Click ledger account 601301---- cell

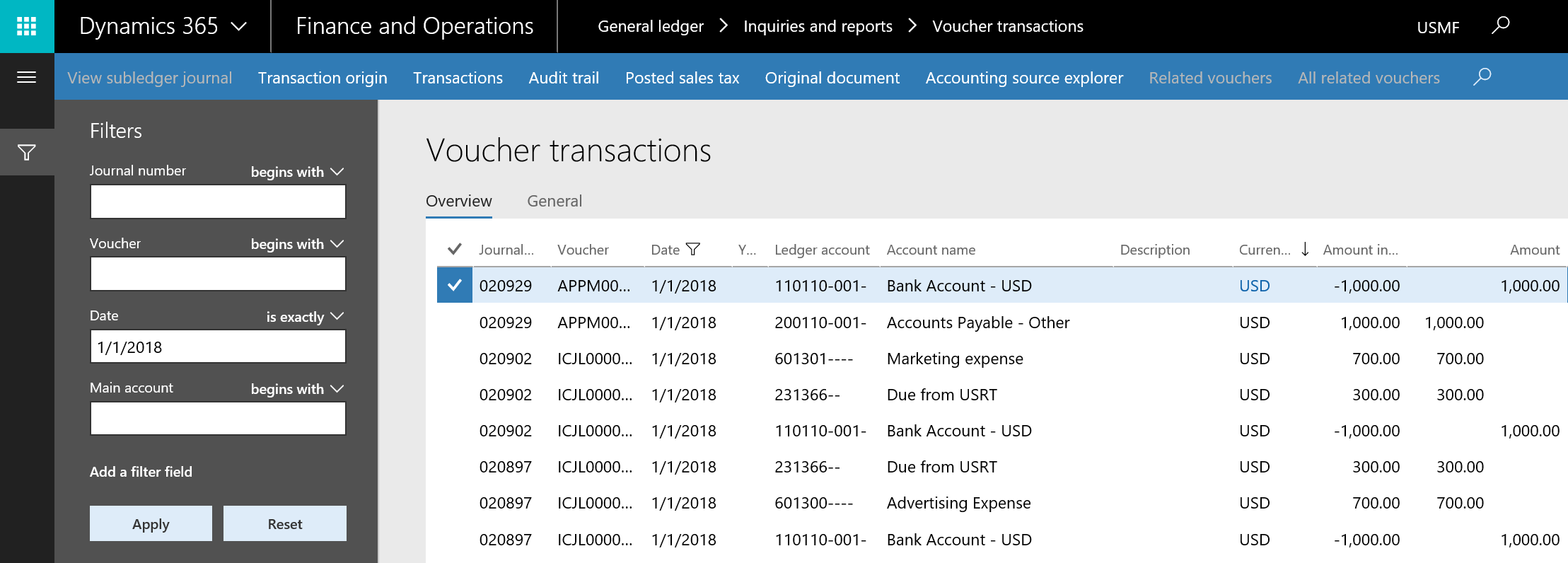pos(814,358)
